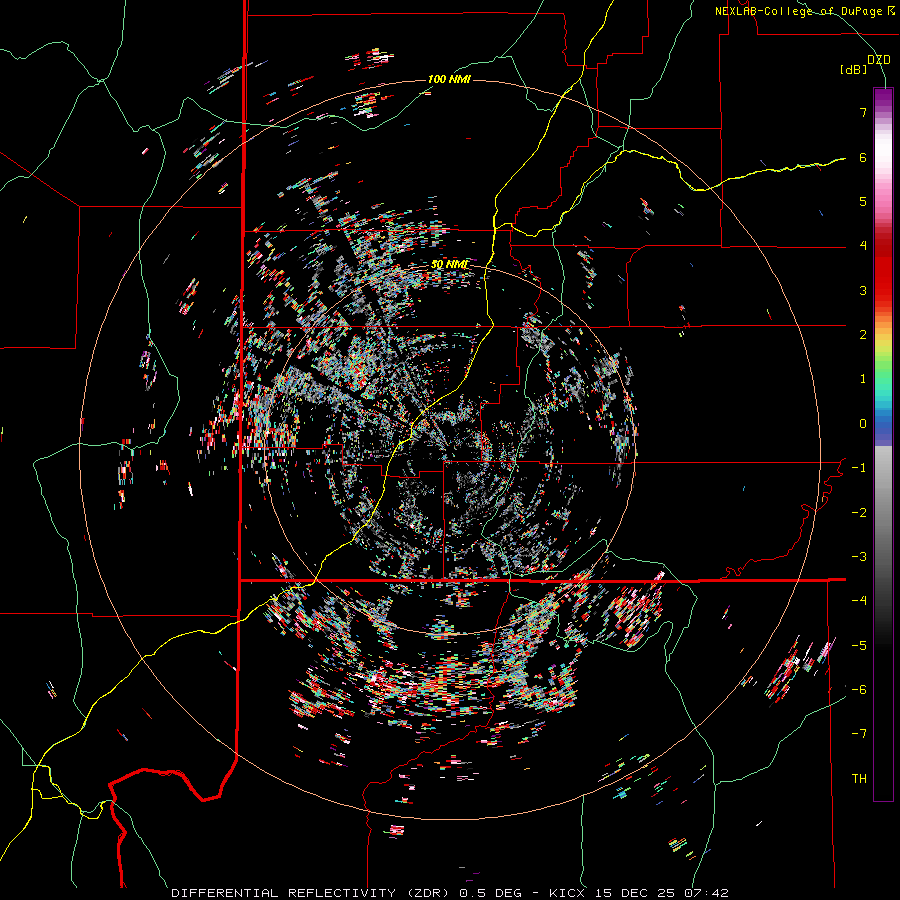Click the DIFFERENTIAL REFLECTIVITY (ZDR) caption text
Screen dimensions: 900x900
(312, 893)
